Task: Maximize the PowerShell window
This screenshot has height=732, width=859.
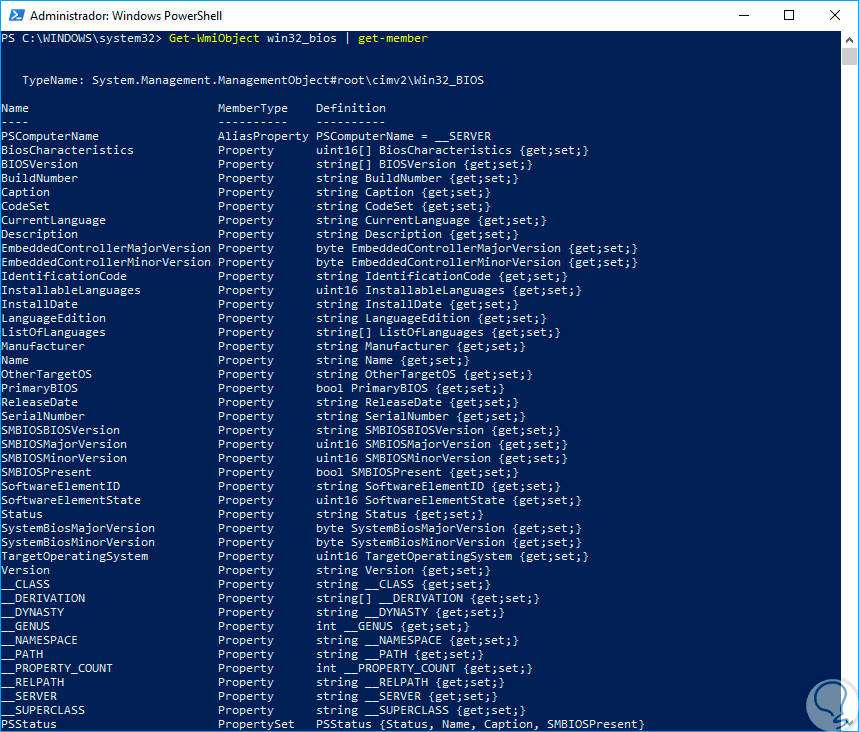Action: click(789, 15)
